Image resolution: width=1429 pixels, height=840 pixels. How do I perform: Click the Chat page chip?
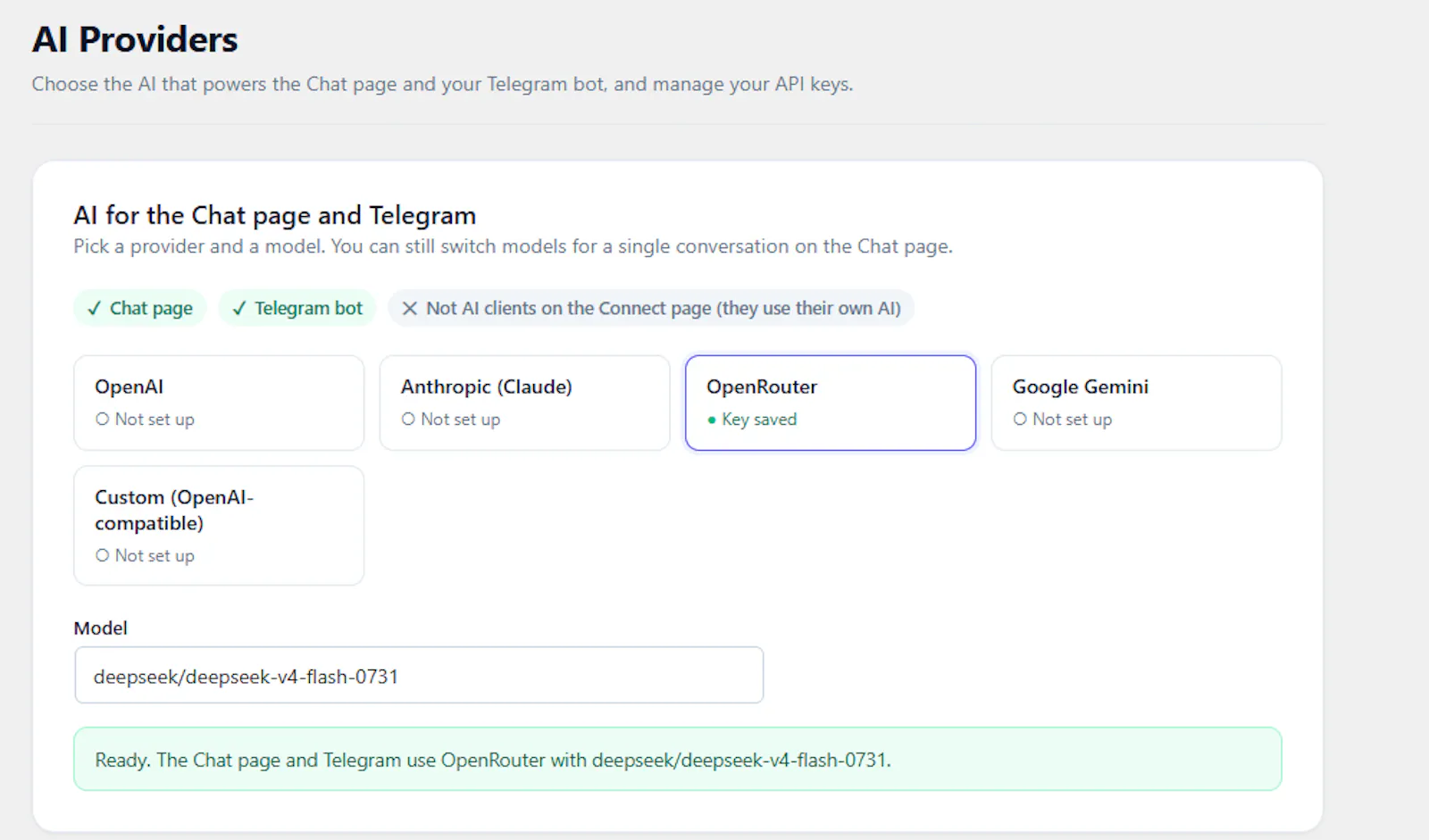point(140,308)
